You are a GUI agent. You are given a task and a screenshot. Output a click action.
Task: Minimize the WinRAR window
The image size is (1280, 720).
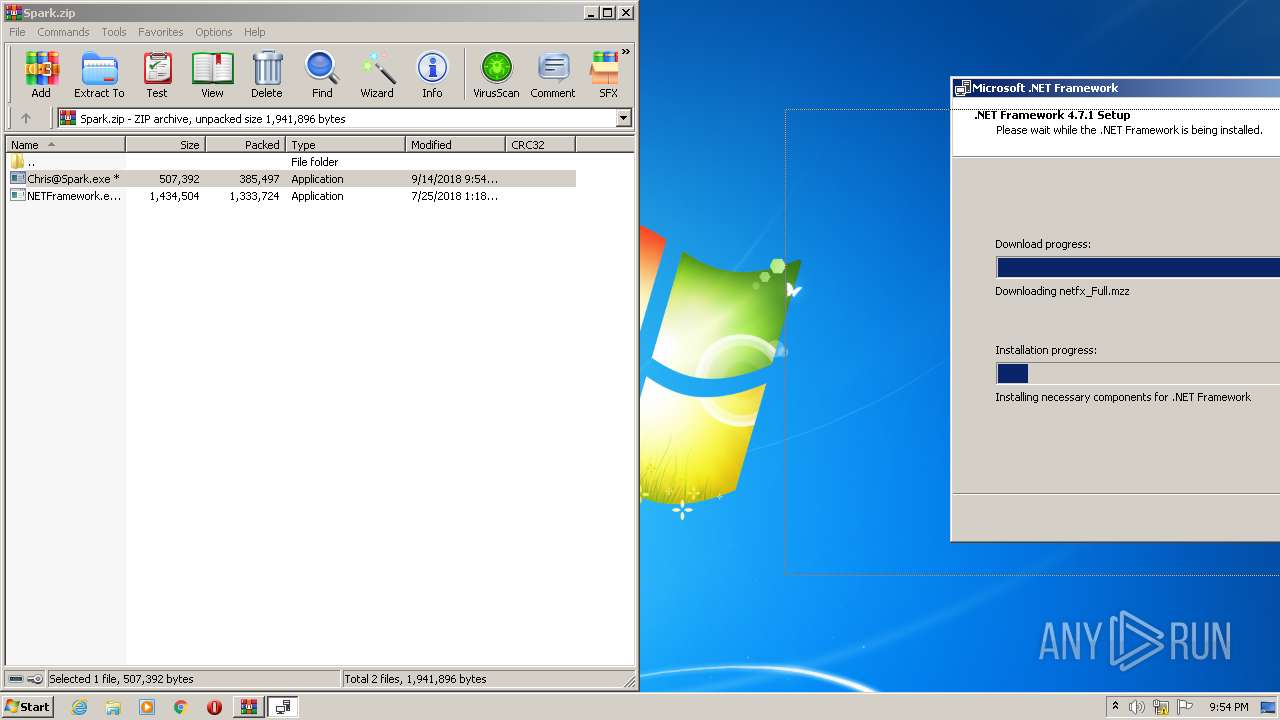tap(590, 13)
